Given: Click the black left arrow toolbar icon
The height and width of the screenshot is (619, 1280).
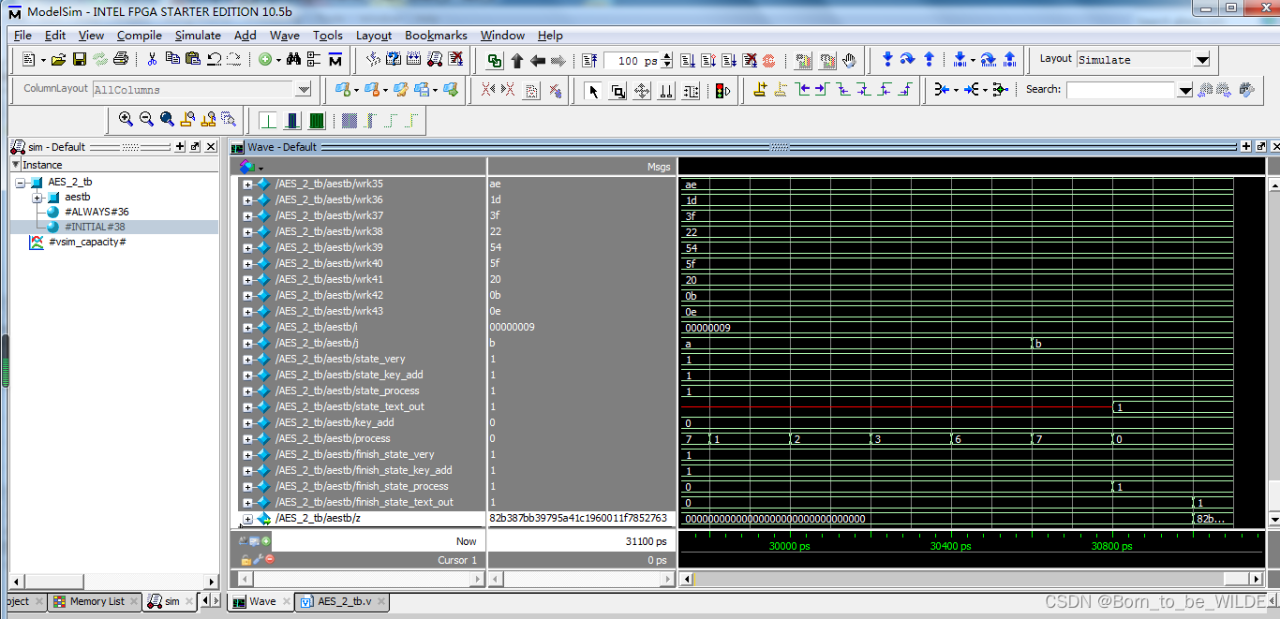Looking at the screenshot, I should 537,60.
